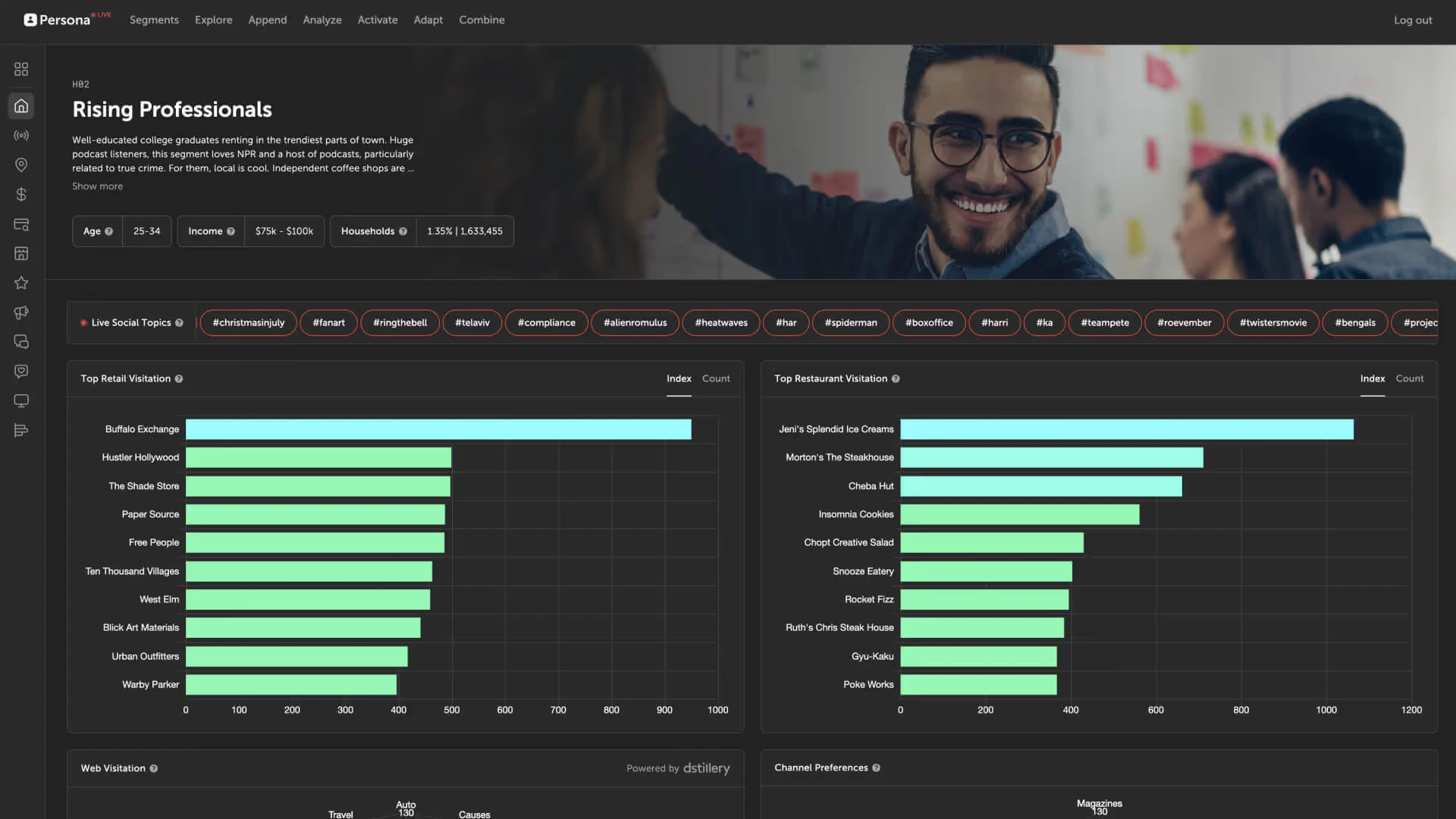Open the broadcast signal sidebar icon

21,136
